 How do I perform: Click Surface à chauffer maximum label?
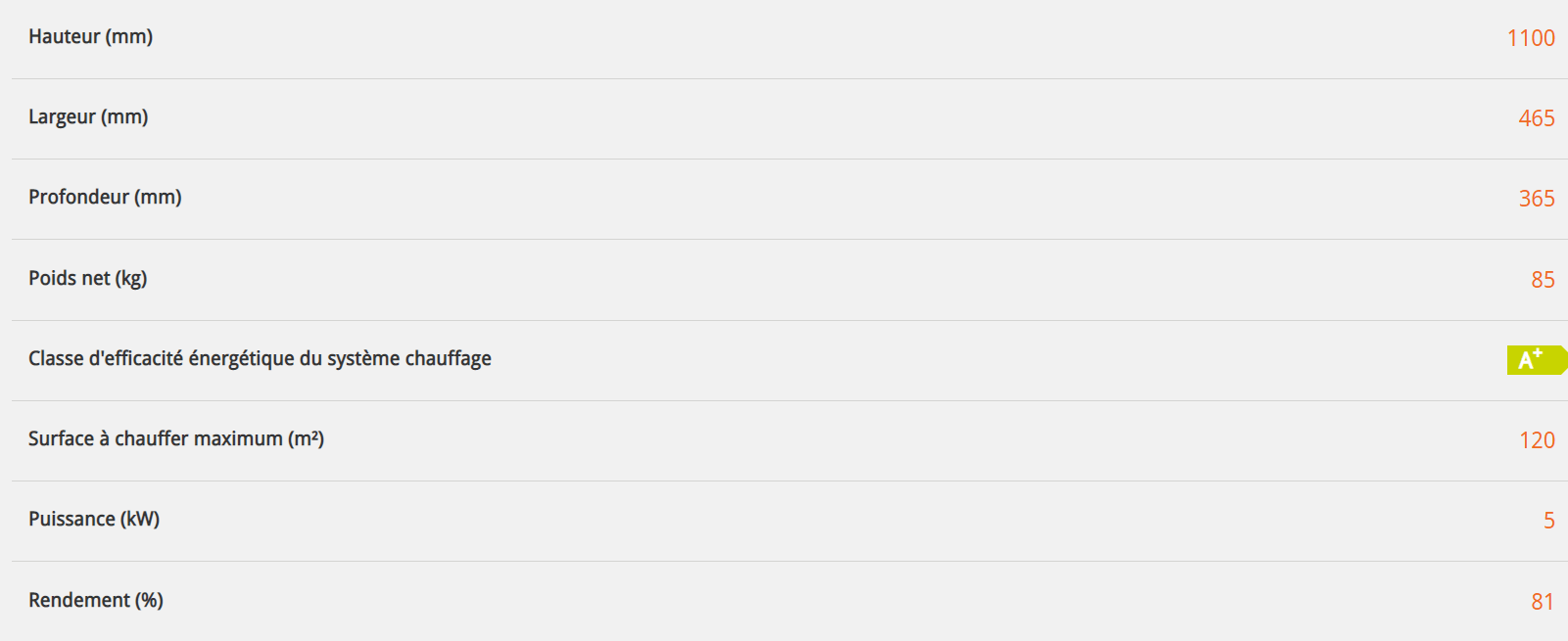(x=176, y=439)
